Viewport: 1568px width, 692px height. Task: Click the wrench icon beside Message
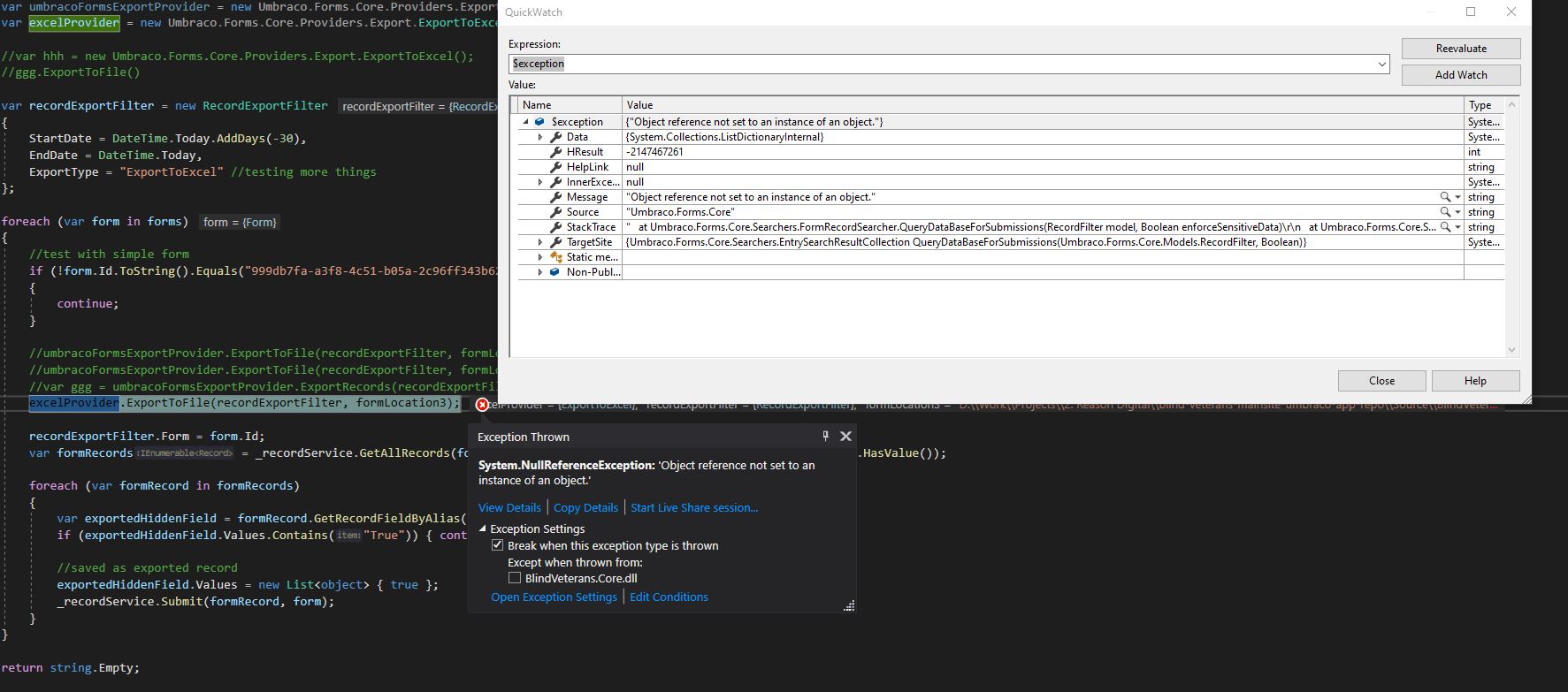tap(555, 197)
